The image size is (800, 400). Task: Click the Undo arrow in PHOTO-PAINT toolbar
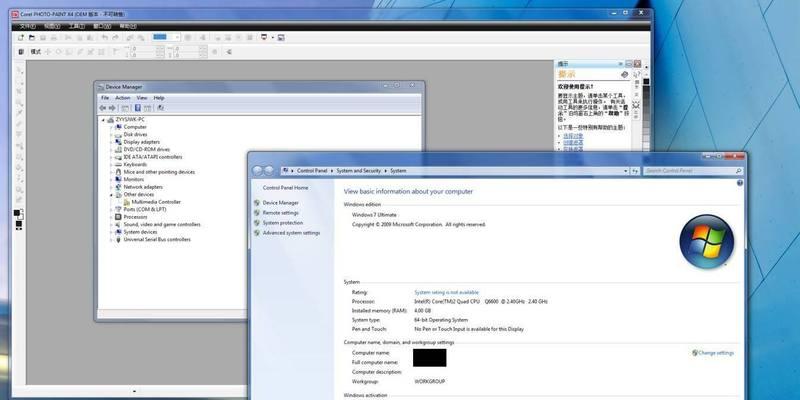click(x=105, y=37)
